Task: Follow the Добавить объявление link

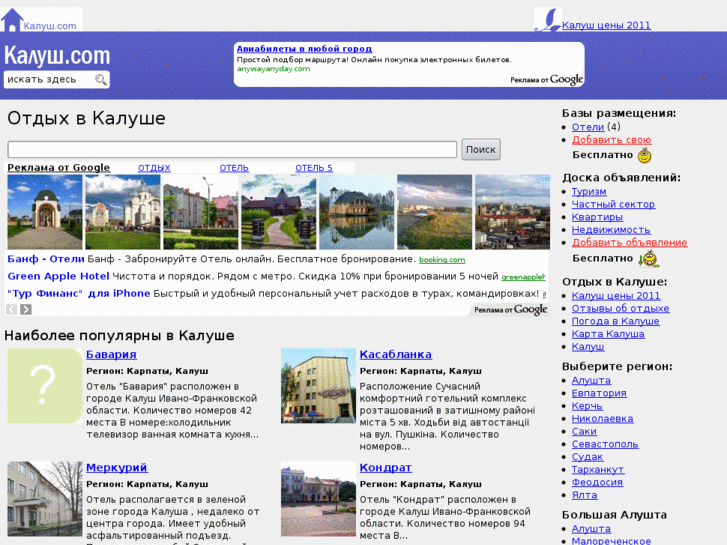Action: [629, 243]
